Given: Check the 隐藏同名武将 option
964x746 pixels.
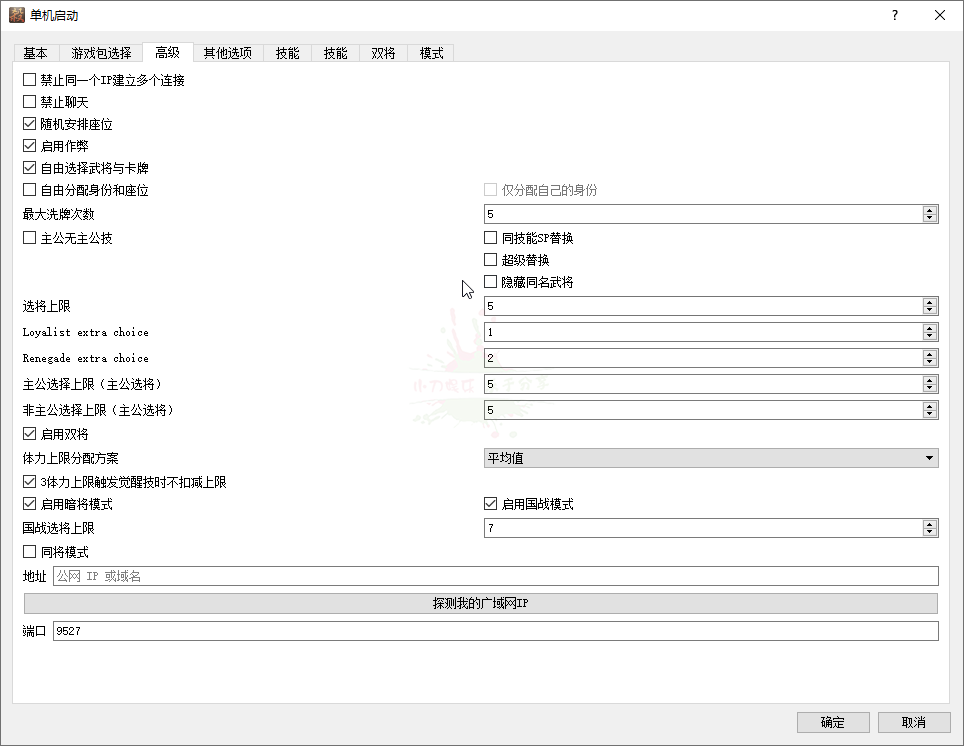Looking at the screenshot, I should (x=491, y=282).
